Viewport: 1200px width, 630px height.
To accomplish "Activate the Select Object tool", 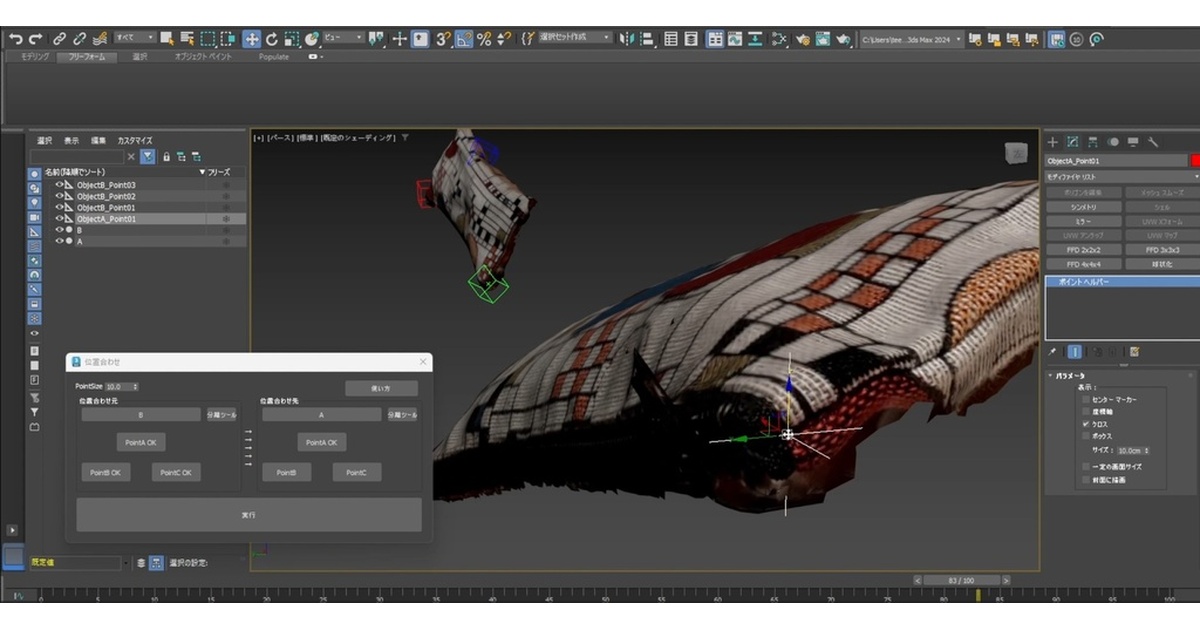I will coord(167,38).
